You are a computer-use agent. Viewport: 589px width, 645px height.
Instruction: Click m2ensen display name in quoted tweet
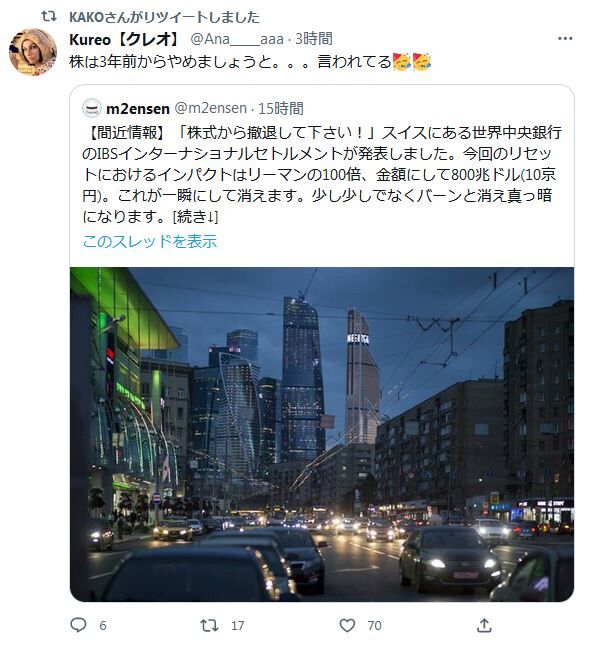138,109
